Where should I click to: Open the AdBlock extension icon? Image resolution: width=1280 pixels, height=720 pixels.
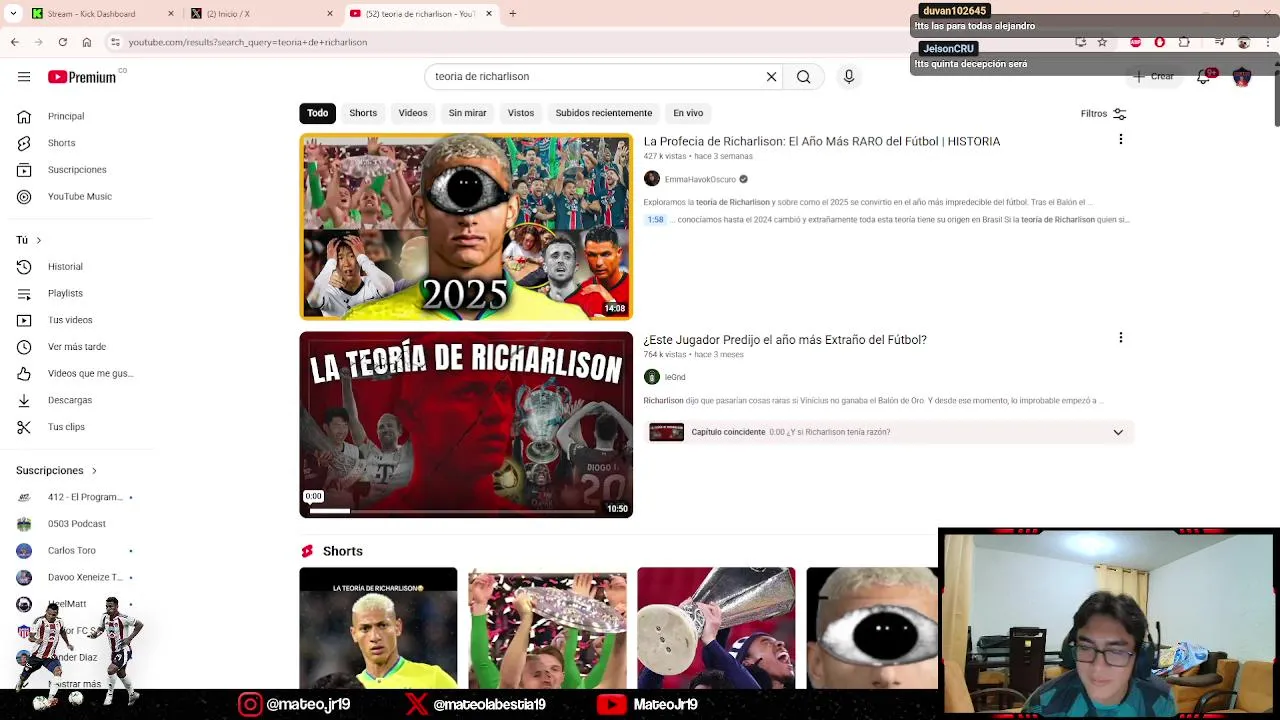[x=1135, y=42]
